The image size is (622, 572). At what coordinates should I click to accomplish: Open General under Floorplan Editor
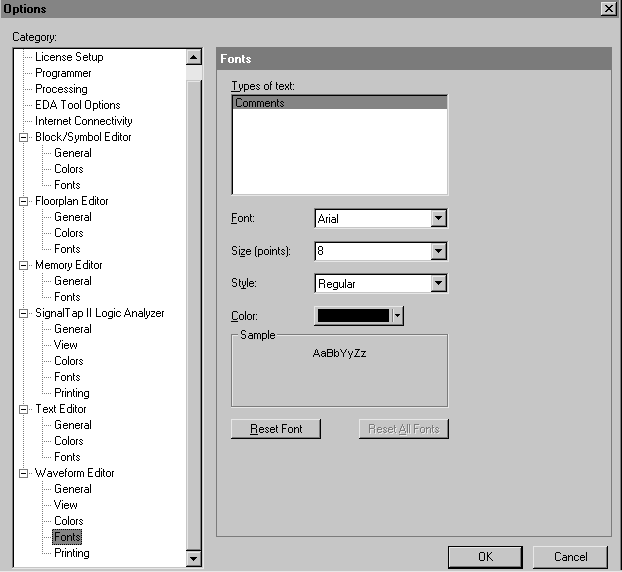[73, 217]
